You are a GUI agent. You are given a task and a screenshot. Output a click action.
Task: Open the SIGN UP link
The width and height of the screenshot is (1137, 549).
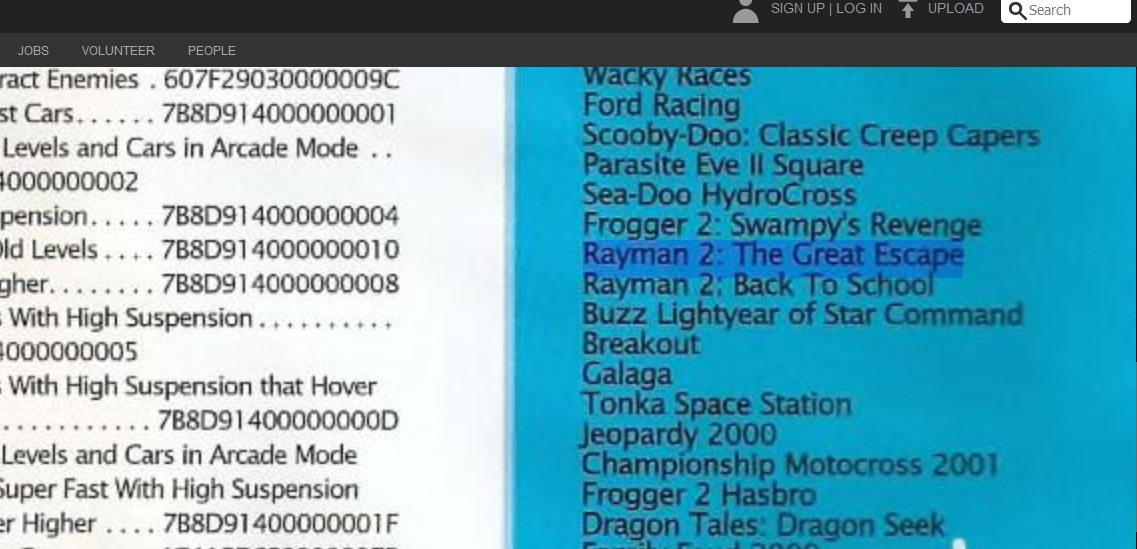click(x=798, y=9)
